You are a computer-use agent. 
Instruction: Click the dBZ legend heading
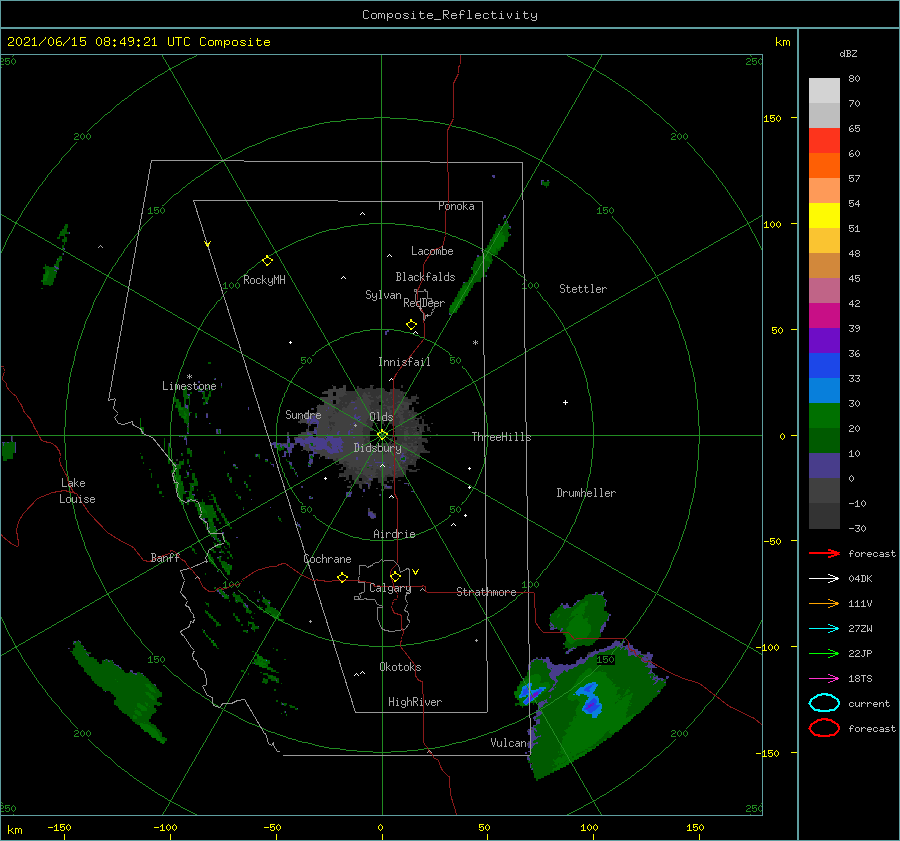coord(848,54)
